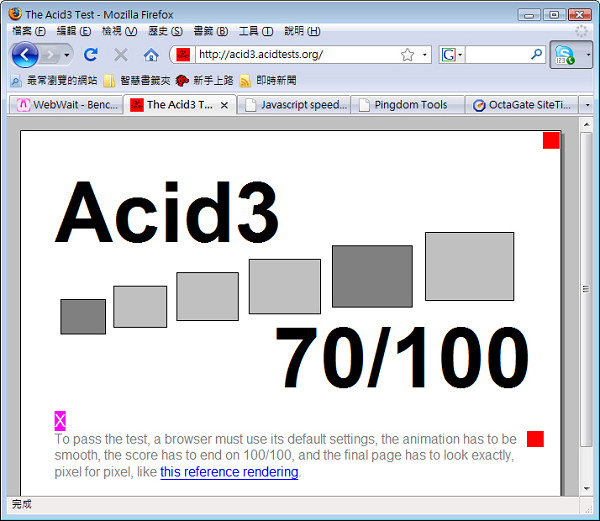Open the 最常瀏覽的網站 bookmark

[54, 80]
